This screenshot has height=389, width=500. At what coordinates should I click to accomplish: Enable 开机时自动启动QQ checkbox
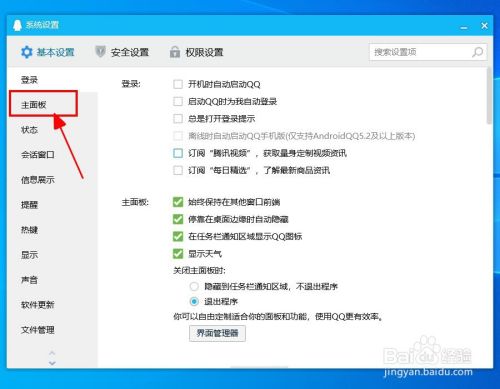[x=178, y=84]
